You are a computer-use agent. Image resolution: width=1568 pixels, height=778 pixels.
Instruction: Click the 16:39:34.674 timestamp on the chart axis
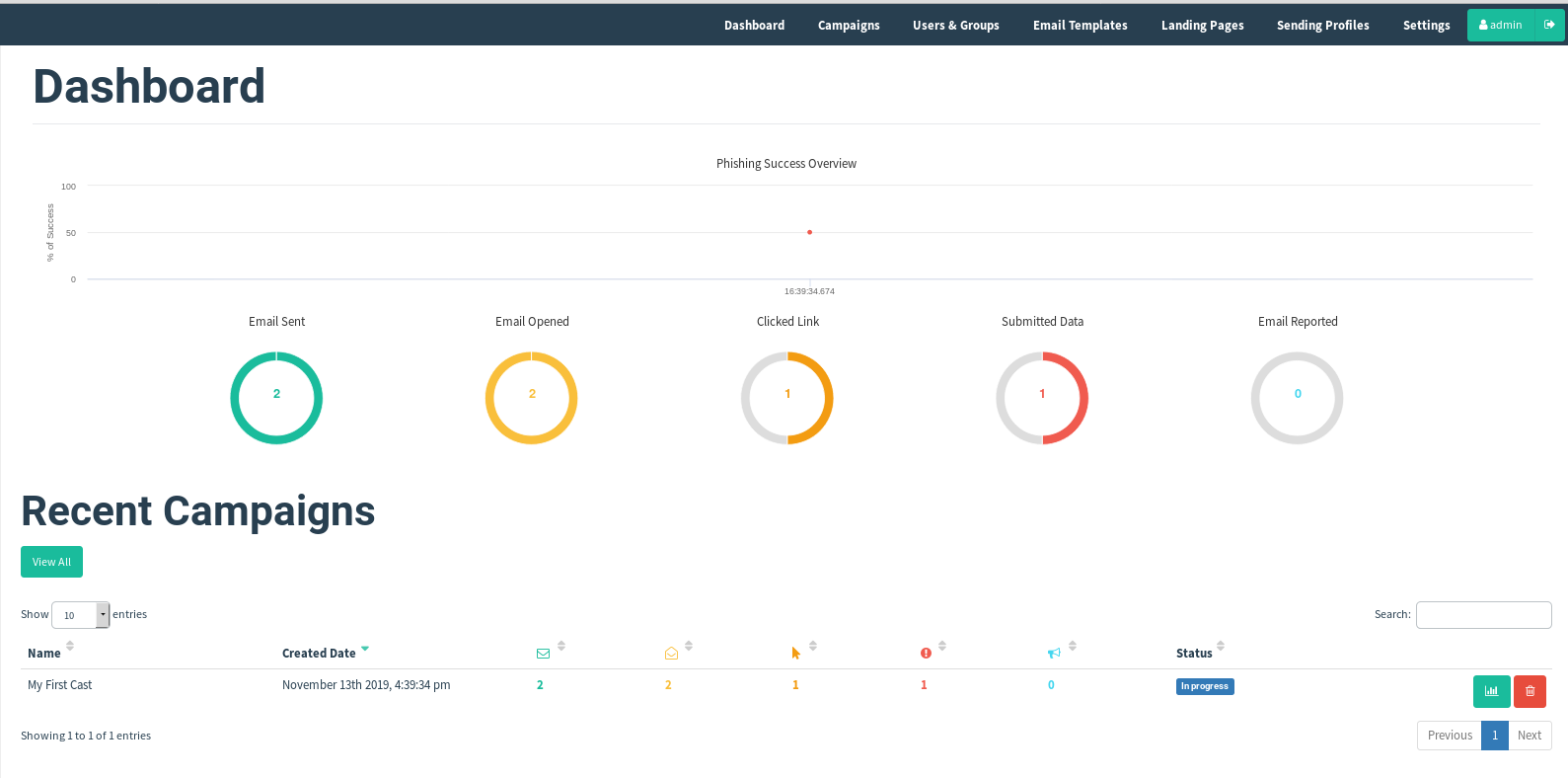click(809, 291)
